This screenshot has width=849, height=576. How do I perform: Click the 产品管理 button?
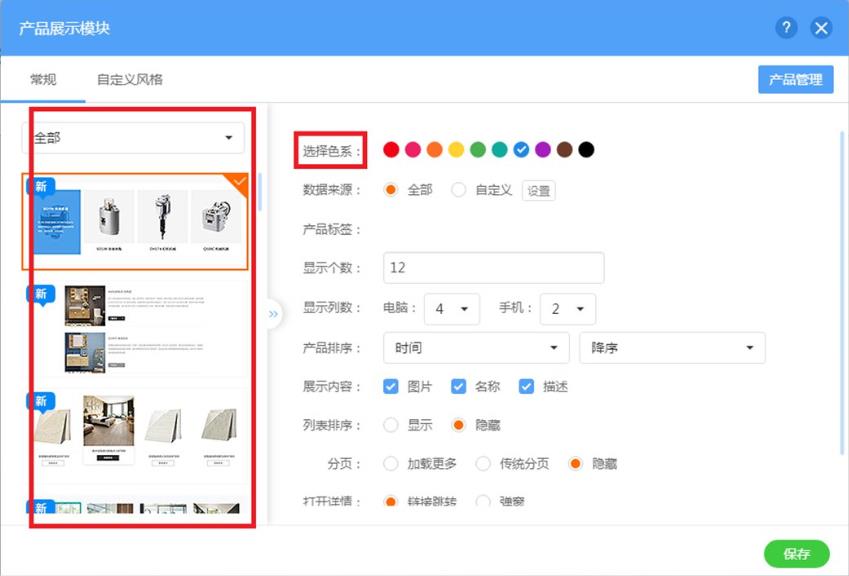click(x=795, y=78)
